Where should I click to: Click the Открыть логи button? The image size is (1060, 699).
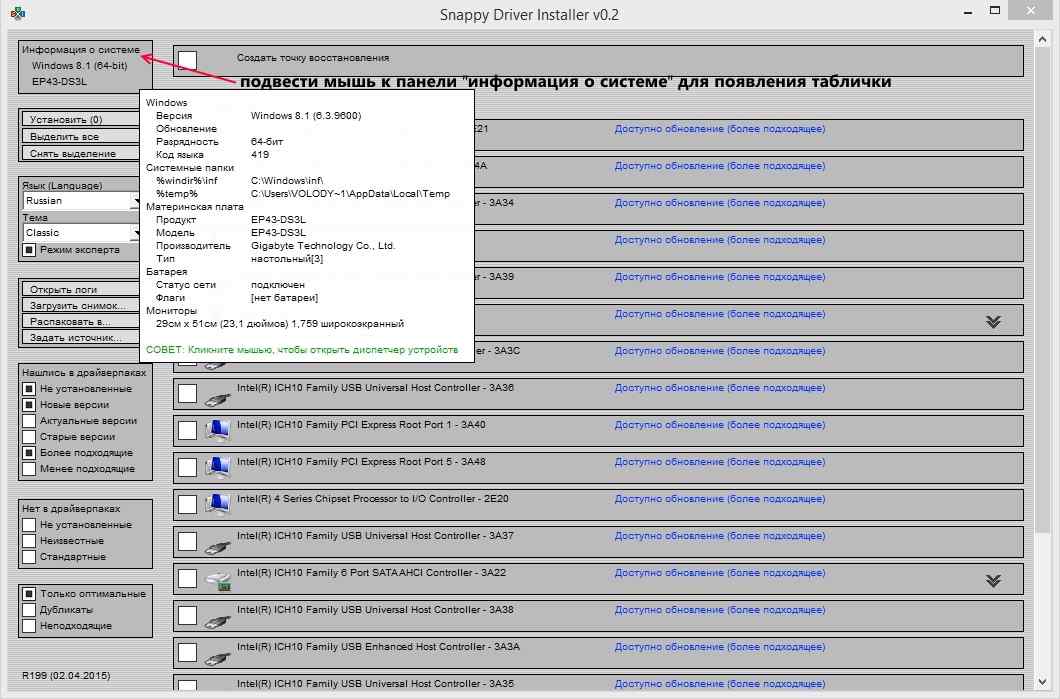click(80, 289)
